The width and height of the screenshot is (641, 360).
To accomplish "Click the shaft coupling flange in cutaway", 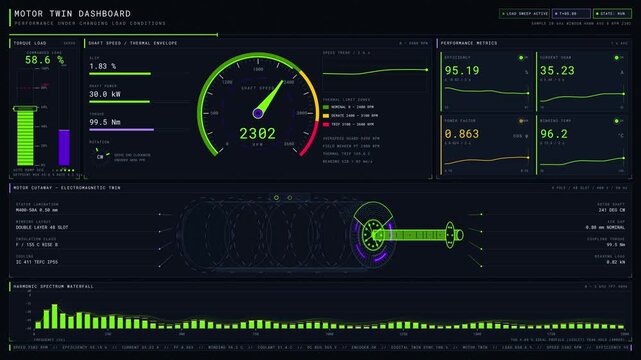I will click(x=450, y=235).
